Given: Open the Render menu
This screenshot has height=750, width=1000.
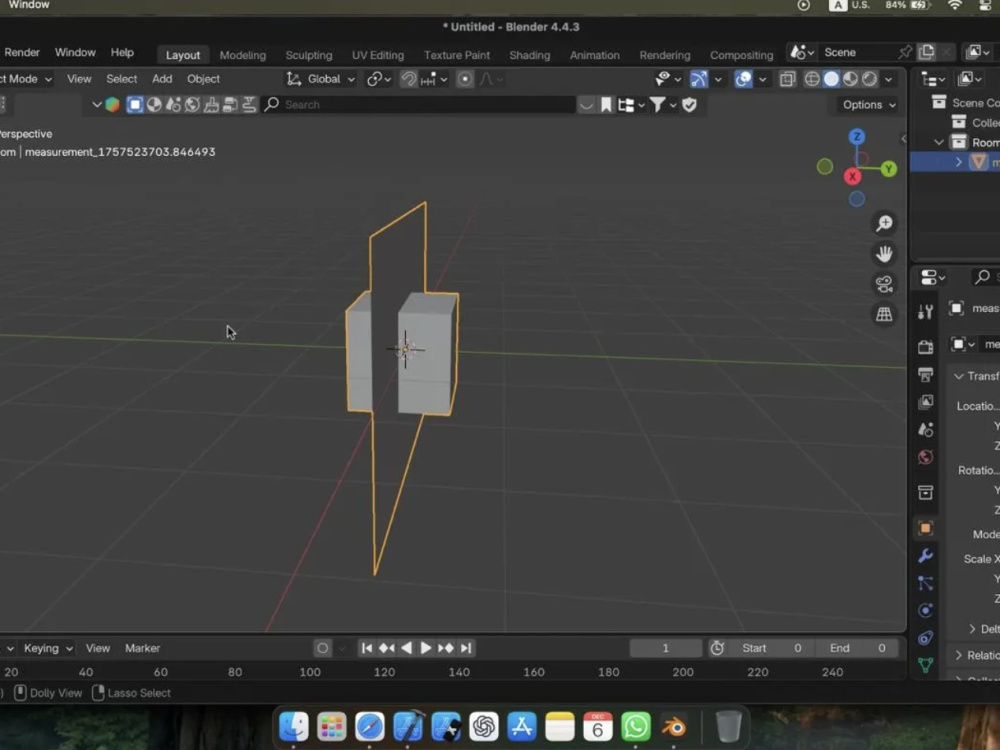Looking at the screenshot, I should coord(22,52).
